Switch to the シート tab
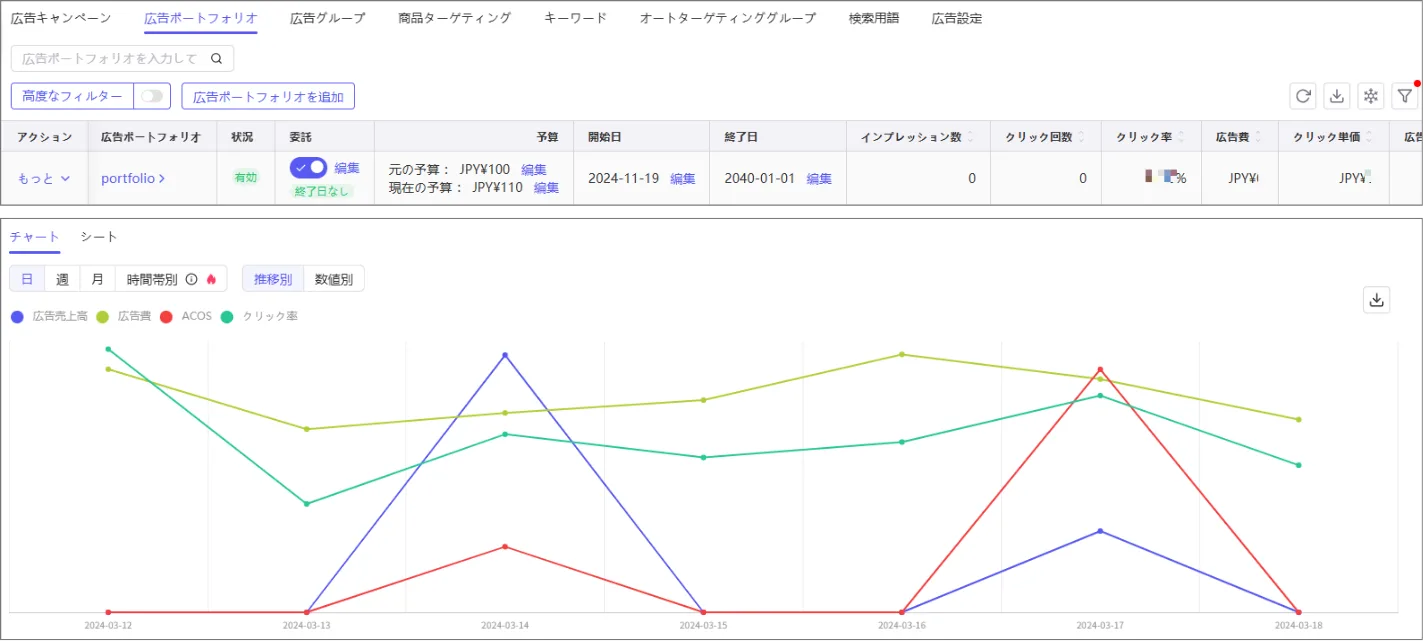This screenshot has height=641, width=1424. [99, 237]
